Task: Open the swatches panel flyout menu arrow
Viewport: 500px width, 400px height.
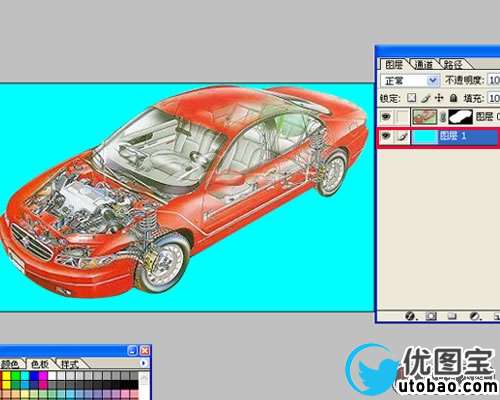Action: click(x=144, y=363)
